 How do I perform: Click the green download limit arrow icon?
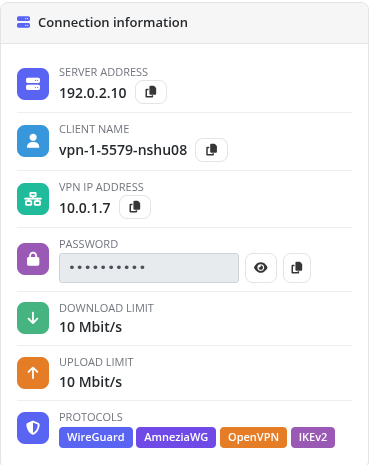pos(33,318)
